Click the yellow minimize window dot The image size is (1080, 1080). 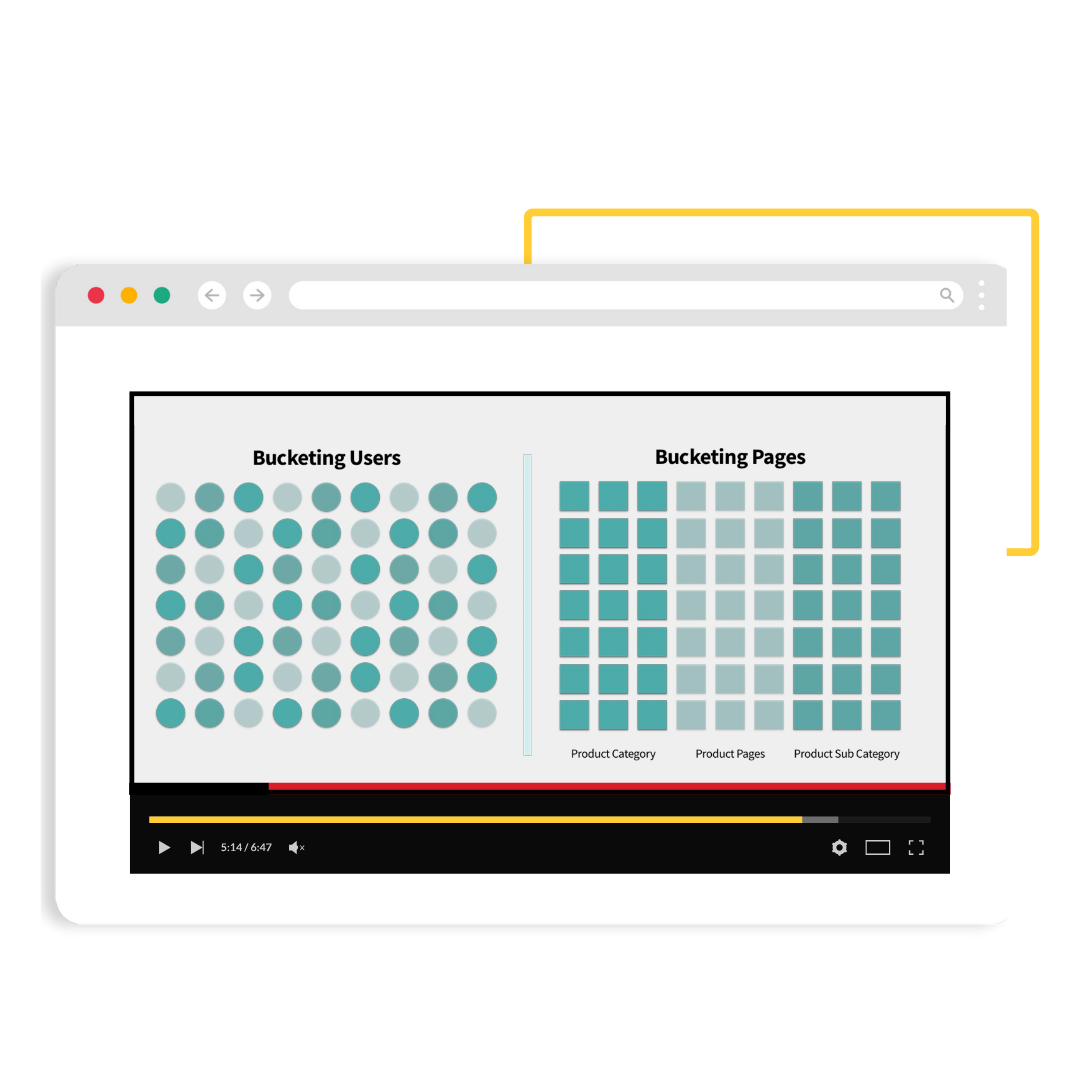[129, 295]
